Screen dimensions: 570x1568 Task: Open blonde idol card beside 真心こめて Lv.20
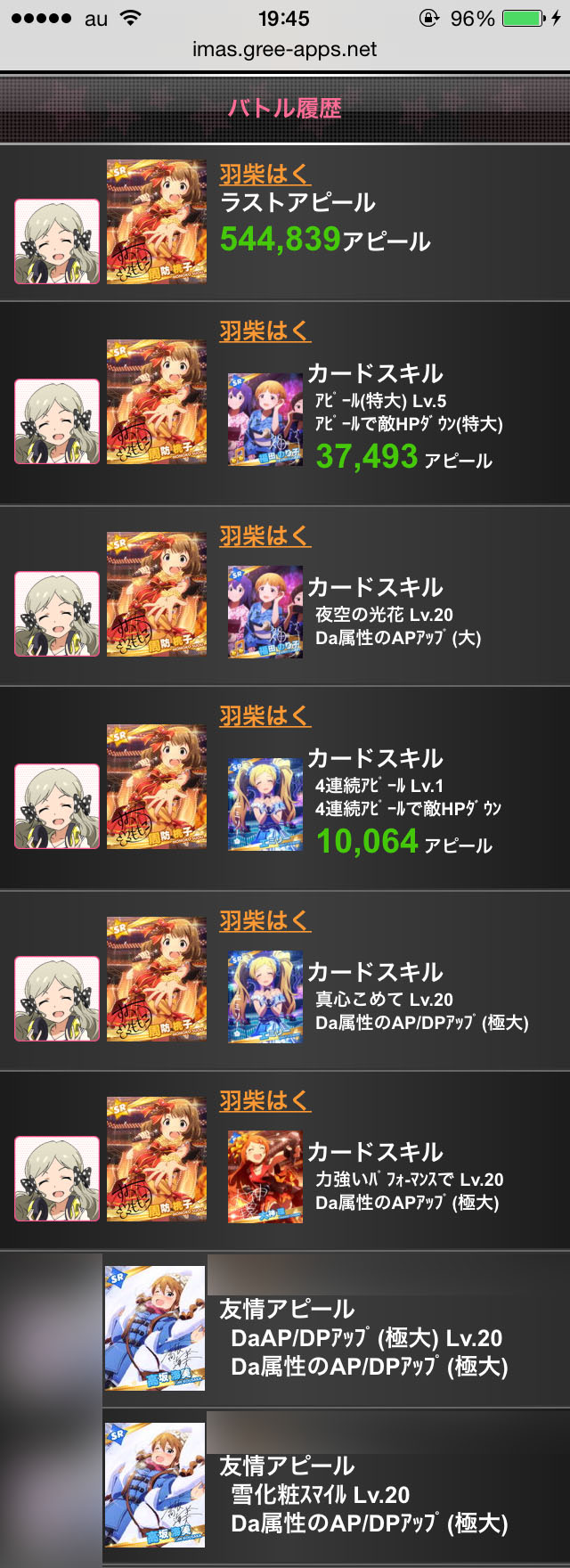coord(265,997)
